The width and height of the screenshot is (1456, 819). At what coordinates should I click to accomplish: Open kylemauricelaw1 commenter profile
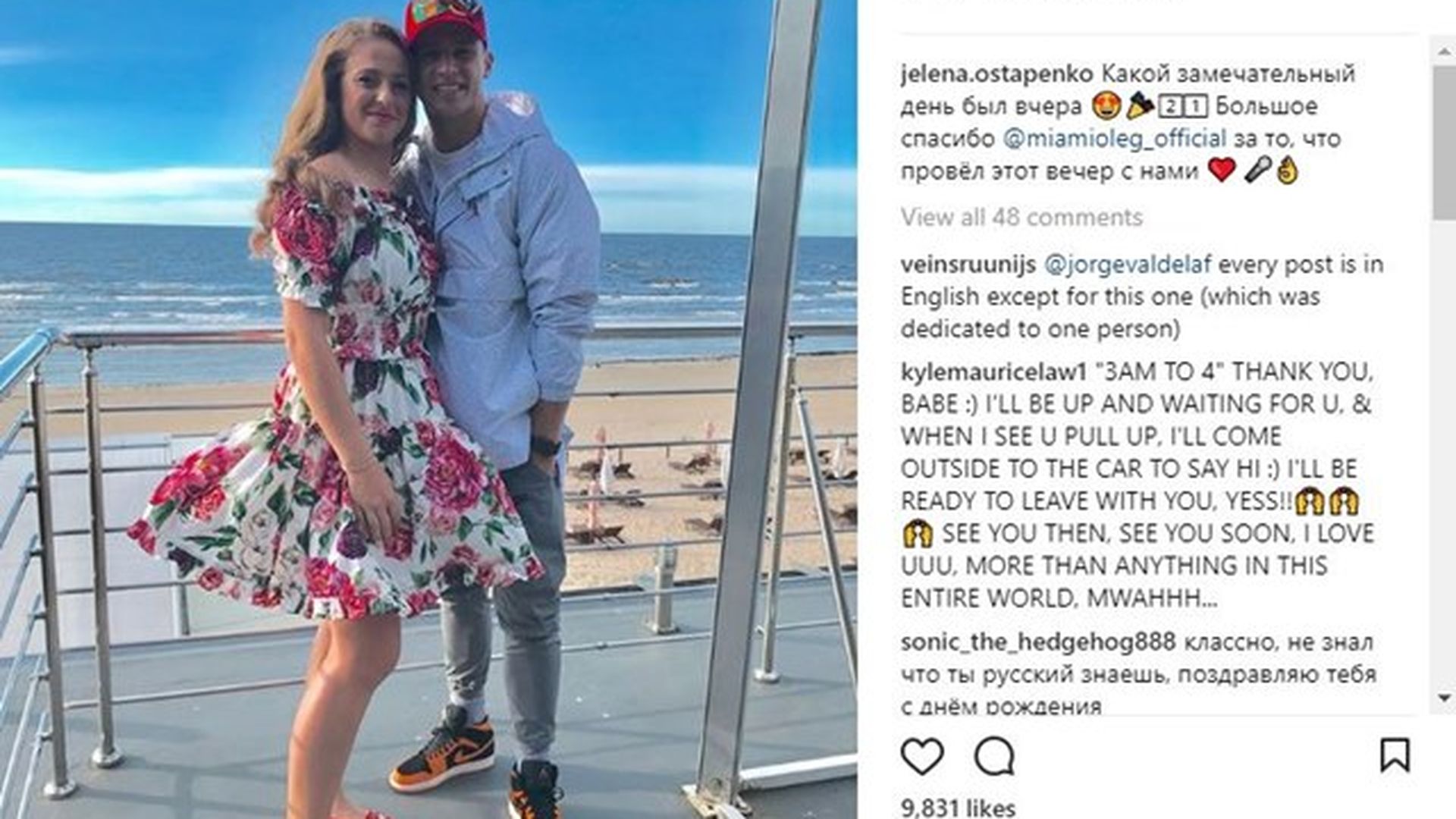(994, 372)
